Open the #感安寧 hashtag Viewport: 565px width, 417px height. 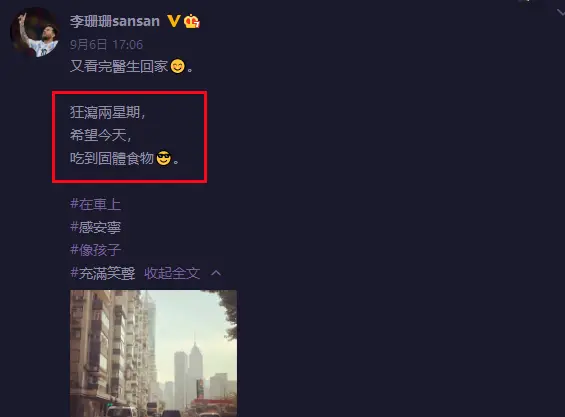pos(95,227)
